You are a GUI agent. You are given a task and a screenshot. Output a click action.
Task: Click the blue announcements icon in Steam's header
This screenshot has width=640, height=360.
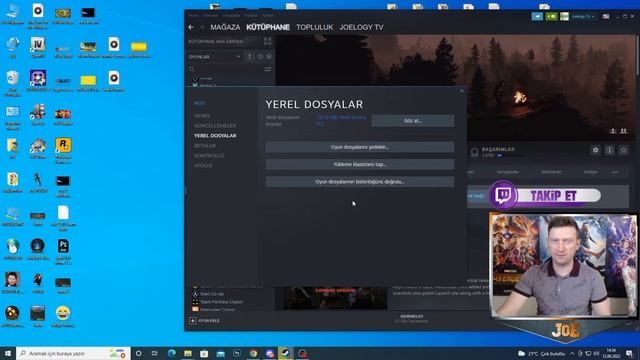point(537,16)
